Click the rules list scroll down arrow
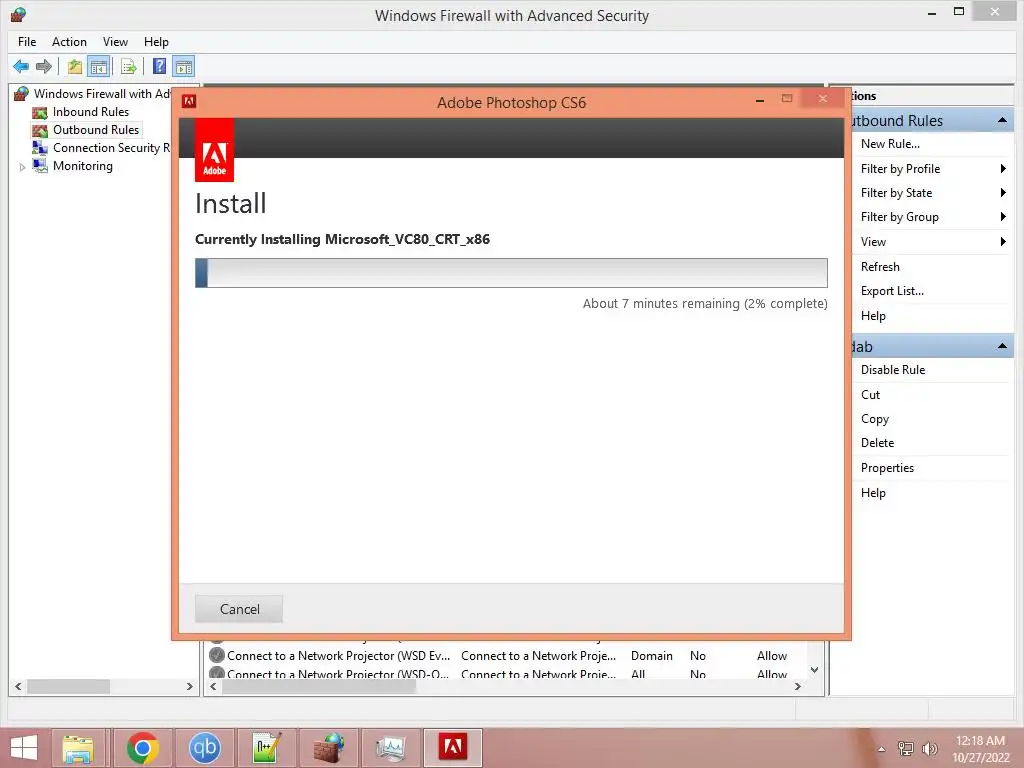The image size is (1024, 768). click(x=814, y=670)
